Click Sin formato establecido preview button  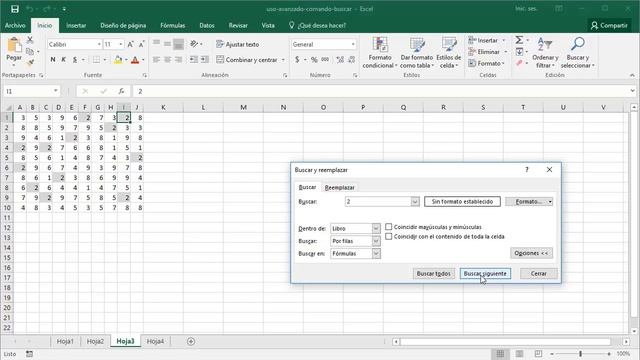click(x=462, y=202)
